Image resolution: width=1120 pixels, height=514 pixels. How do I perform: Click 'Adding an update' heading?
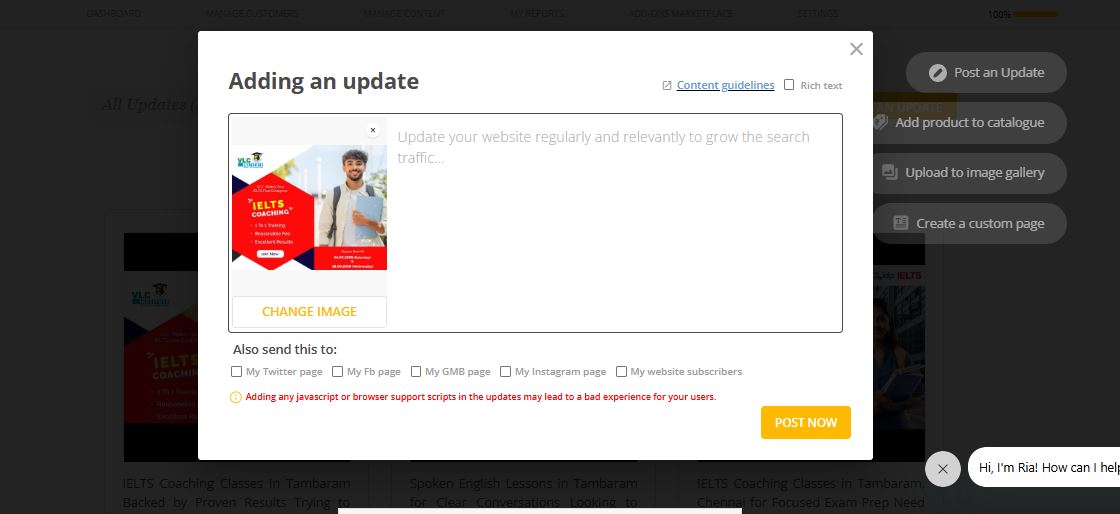coord(324,81)
